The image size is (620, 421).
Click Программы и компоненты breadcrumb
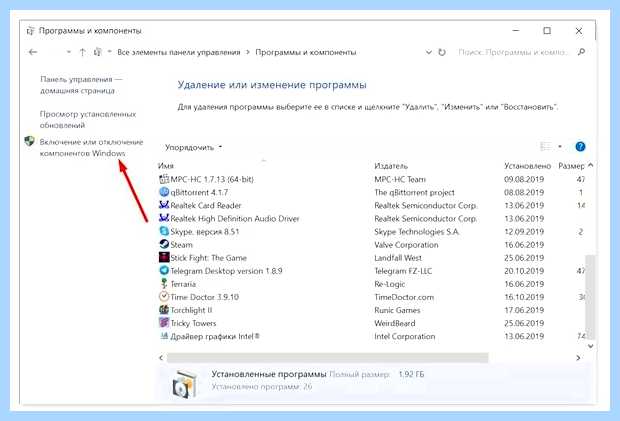click(x=306, y=52)
